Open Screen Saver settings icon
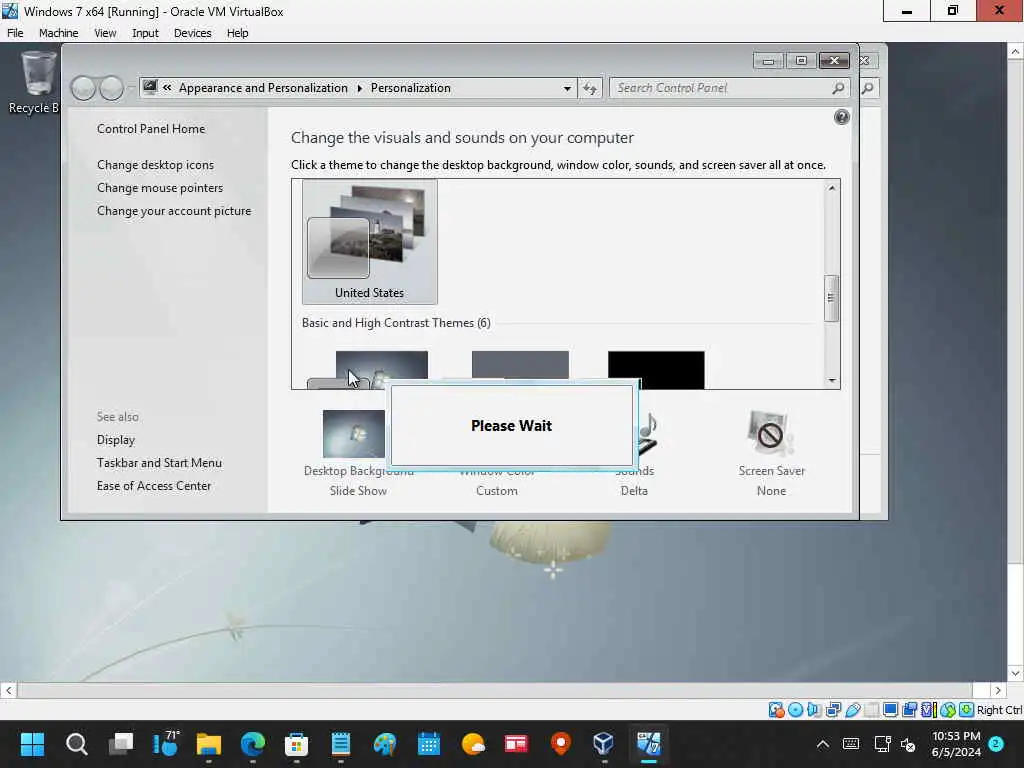 (771, 432)
